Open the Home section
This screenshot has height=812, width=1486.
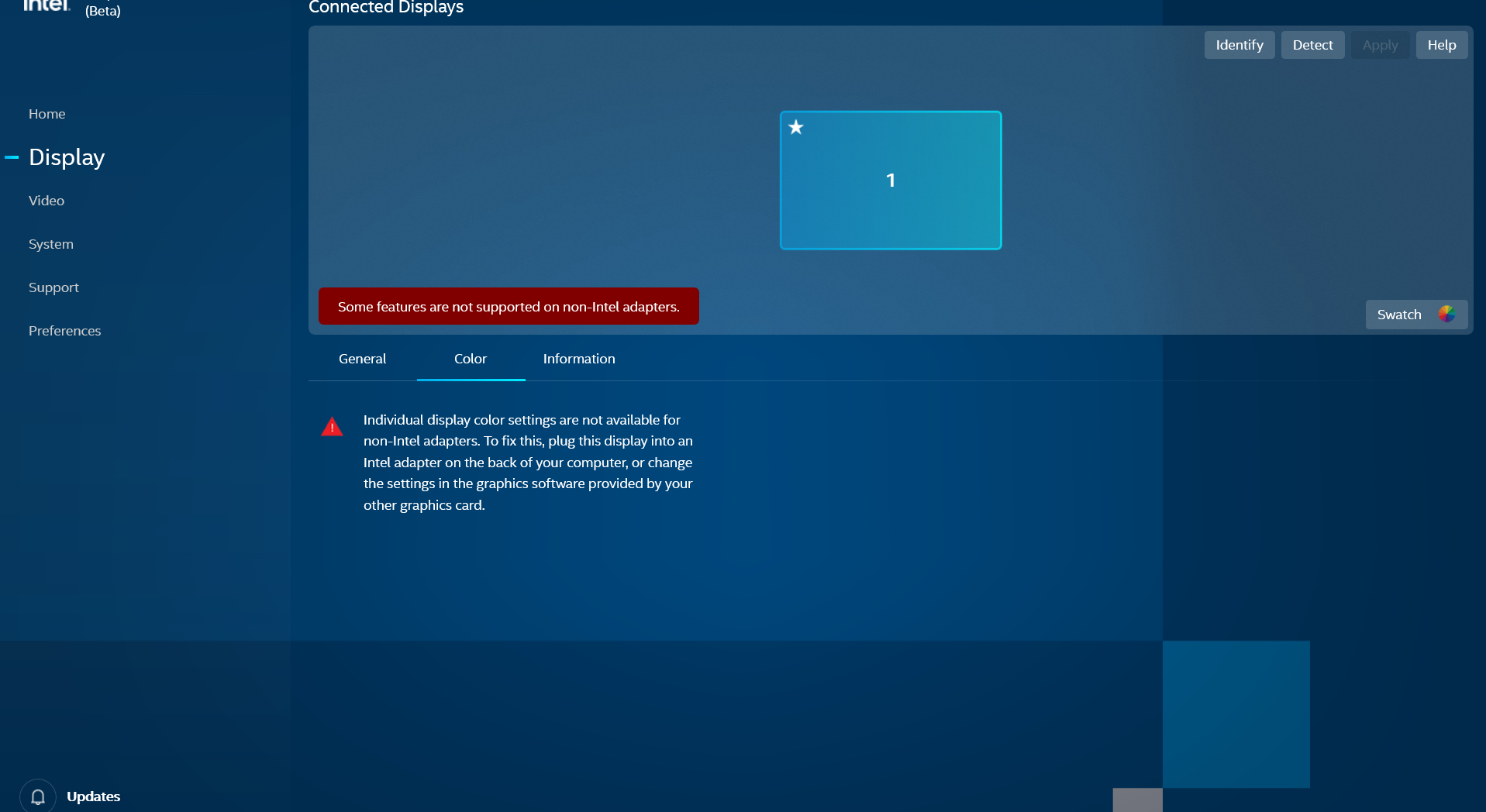pyautogui.click(x=47, y=114)
